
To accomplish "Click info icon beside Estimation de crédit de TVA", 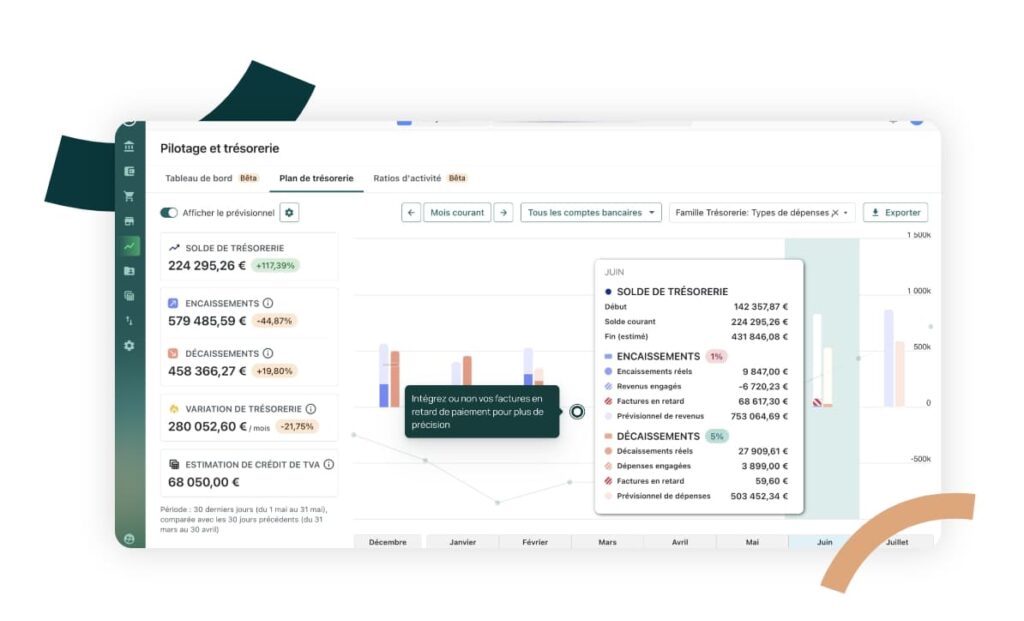I will 329,464.
